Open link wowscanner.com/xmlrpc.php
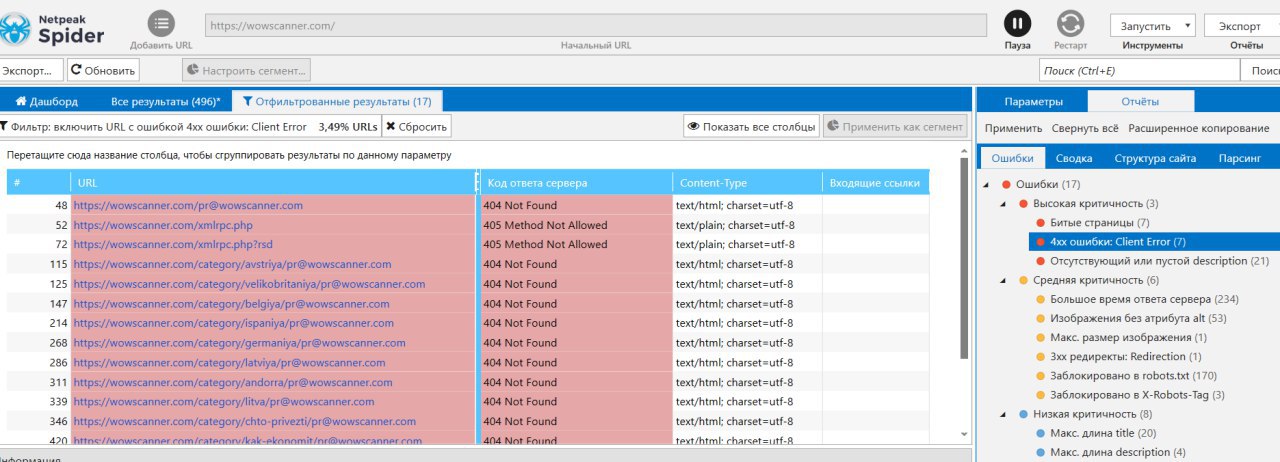The height and width of the screenshot is (462, 1280). pyautogui.click(x=163, y=225)
